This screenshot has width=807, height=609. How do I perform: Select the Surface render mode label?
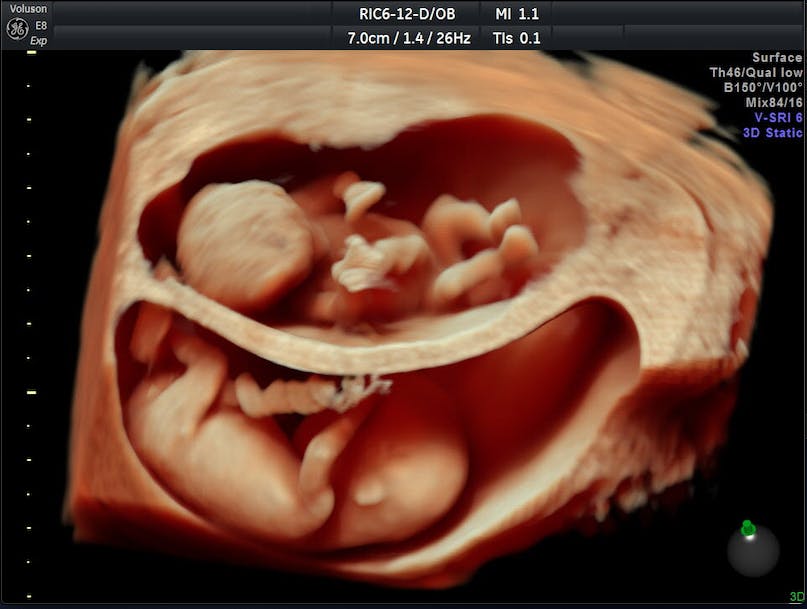[777, 58]
